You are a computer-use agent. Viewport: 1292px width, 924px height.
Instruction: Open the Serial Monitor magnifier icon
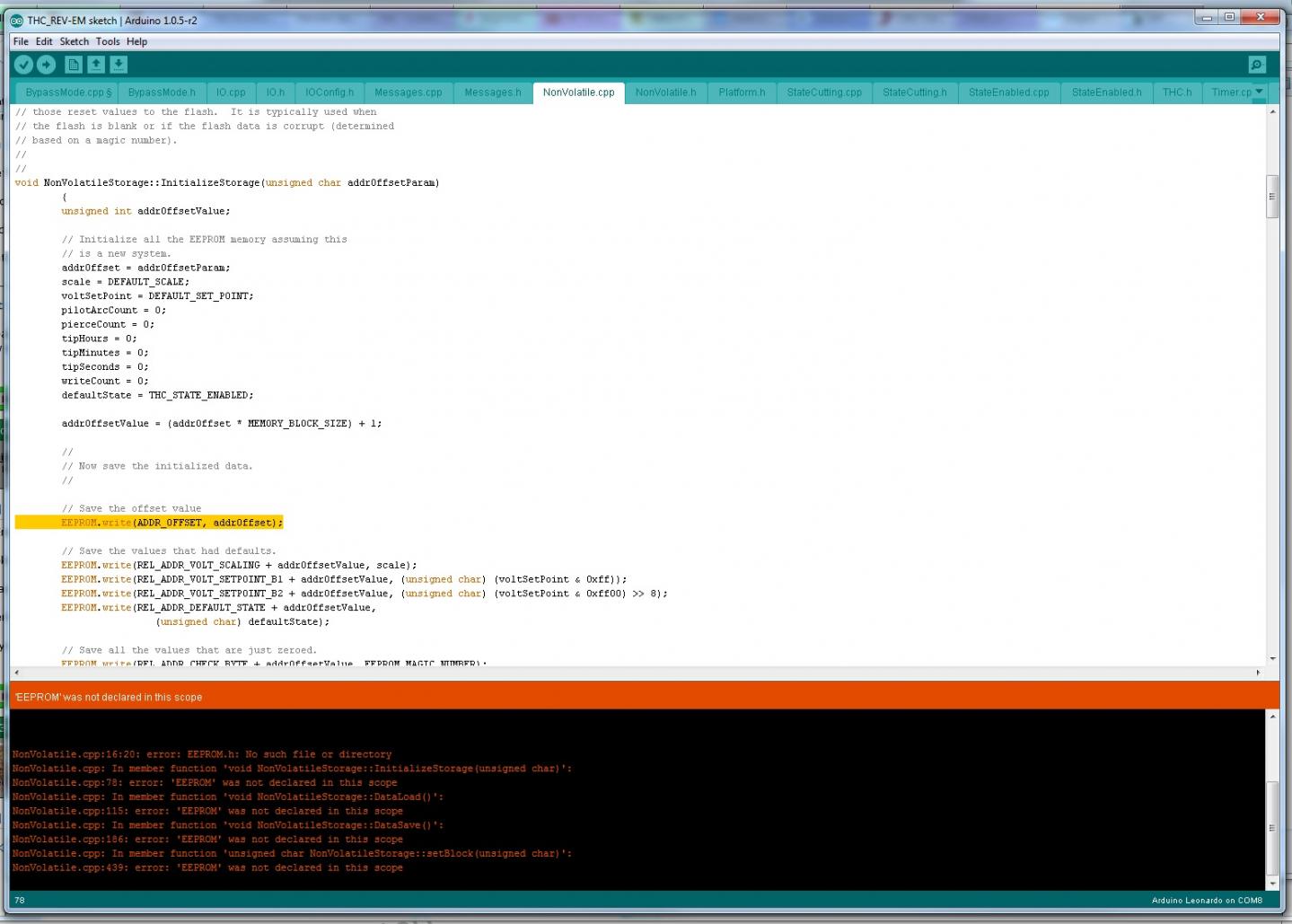(x=1257, y=65)
